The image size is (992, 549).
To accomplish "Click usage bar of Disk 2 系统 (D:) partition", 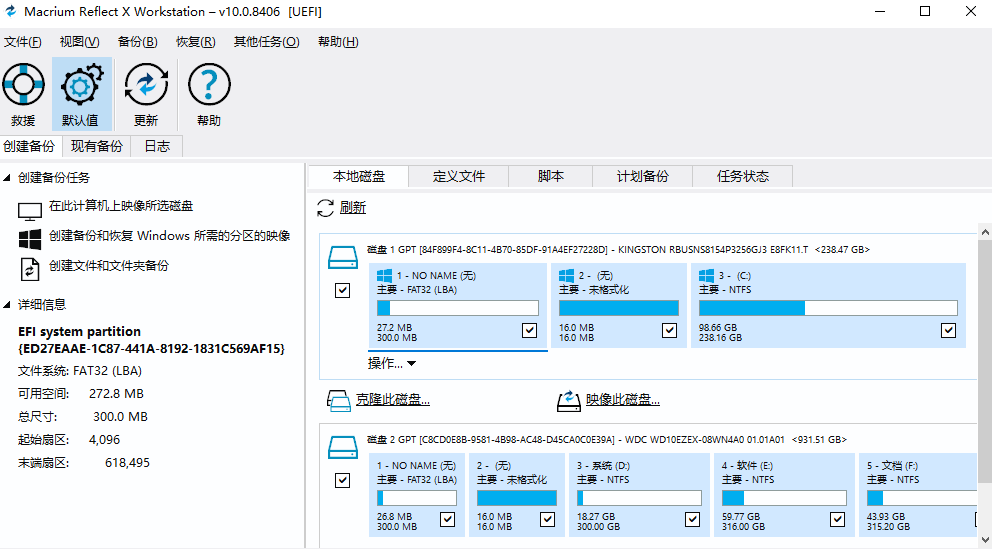I will [639, 498].
